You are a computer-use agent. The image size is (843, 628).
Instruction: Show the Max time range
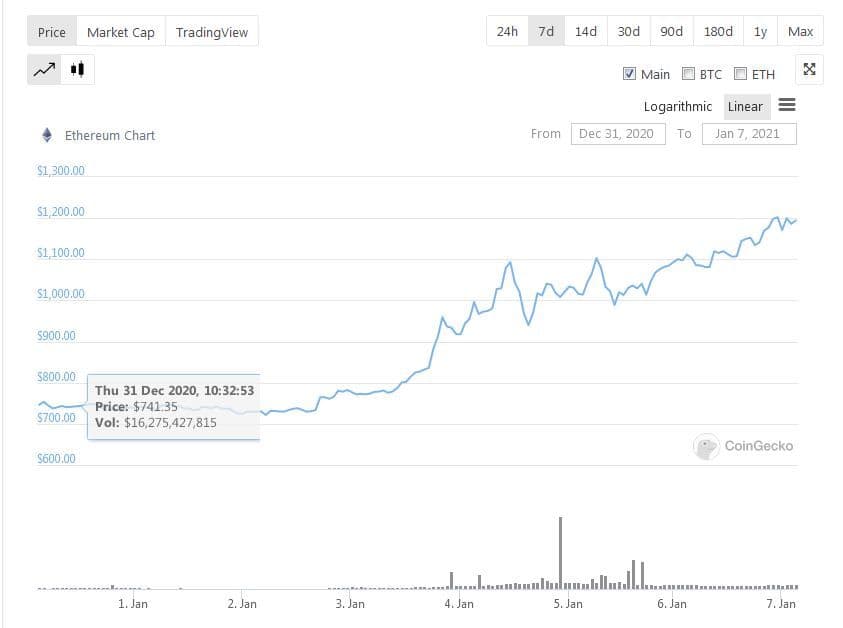[800, 31]
